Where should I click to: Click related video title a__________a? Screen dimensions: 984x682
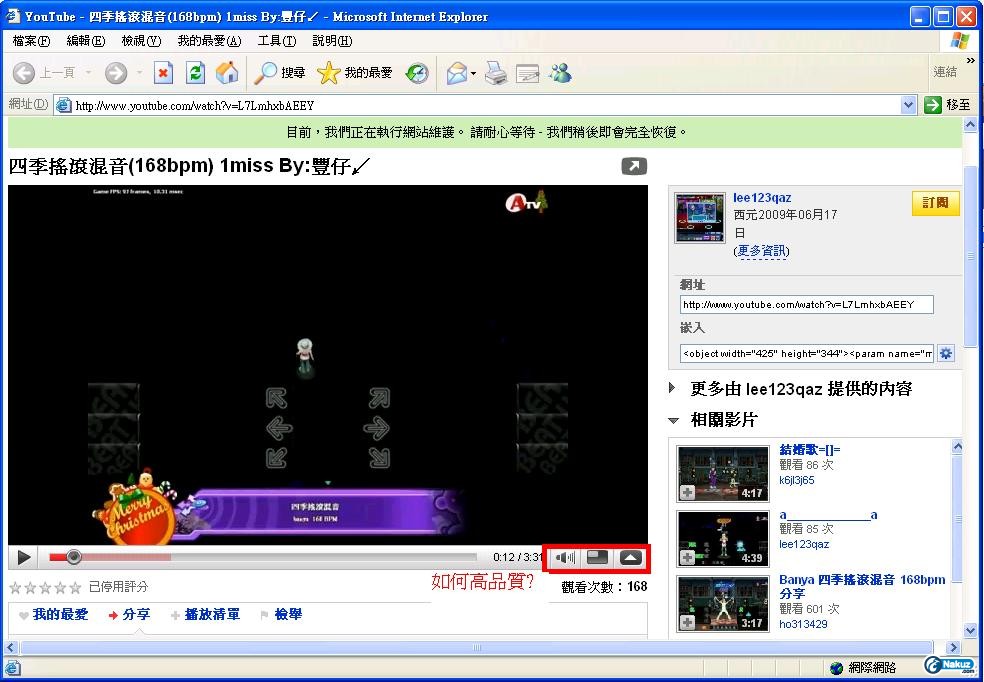(828, 516)
